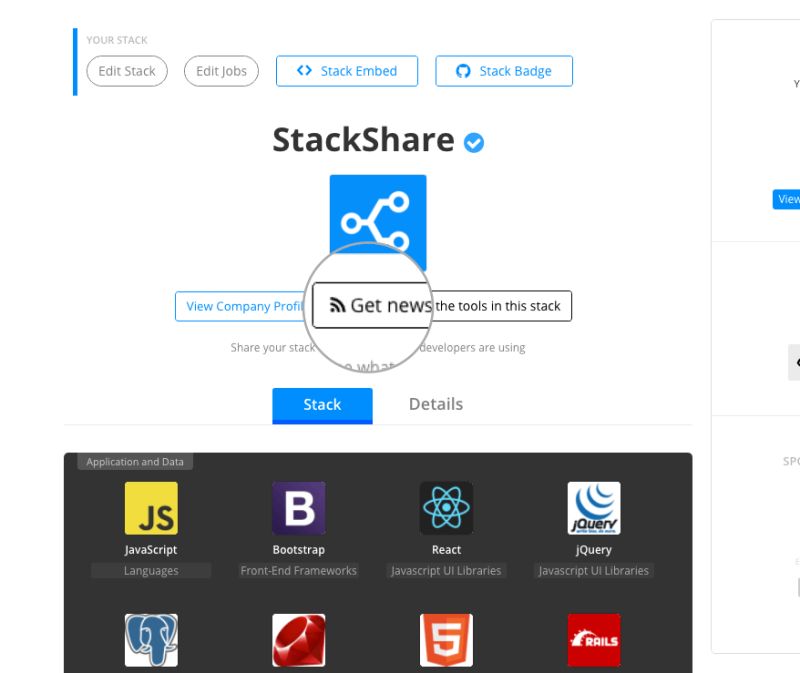Click the Application and Data label
The image size is (800, 673).
point(135,461)
